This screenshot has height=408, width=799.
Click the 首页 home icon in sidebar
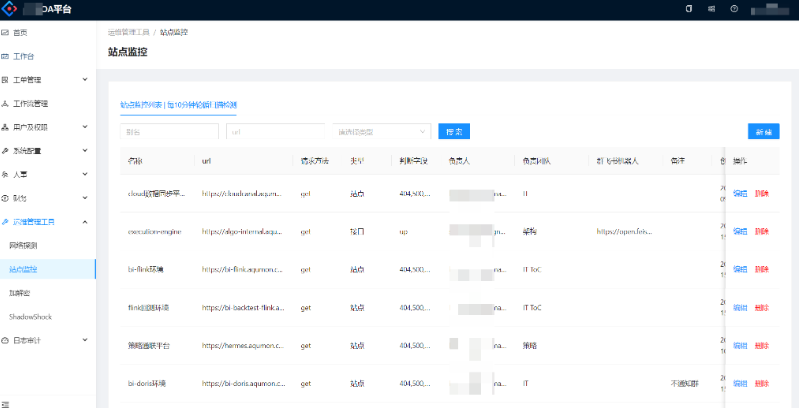pos(6,34)
